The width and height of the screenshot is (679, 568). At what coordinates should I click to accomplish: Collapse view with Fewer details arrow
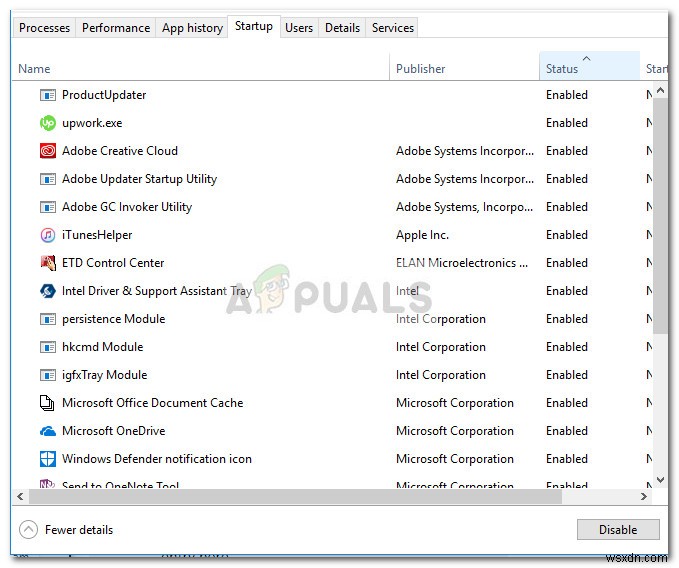pos(29,529)
